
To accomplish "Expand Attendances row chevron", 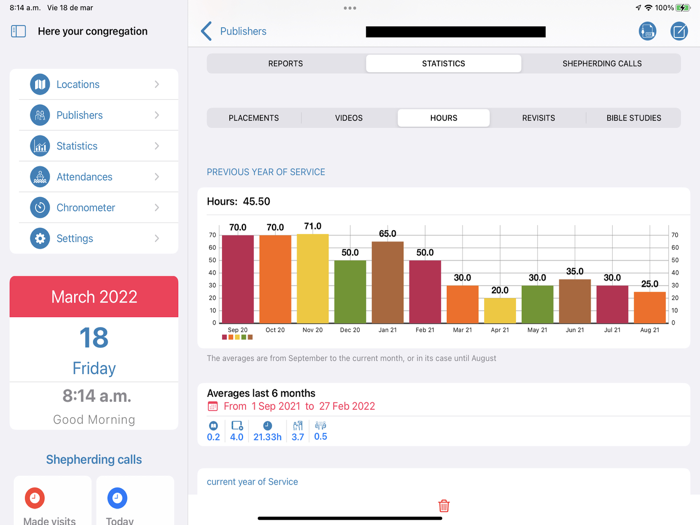I will pos(157,177).
